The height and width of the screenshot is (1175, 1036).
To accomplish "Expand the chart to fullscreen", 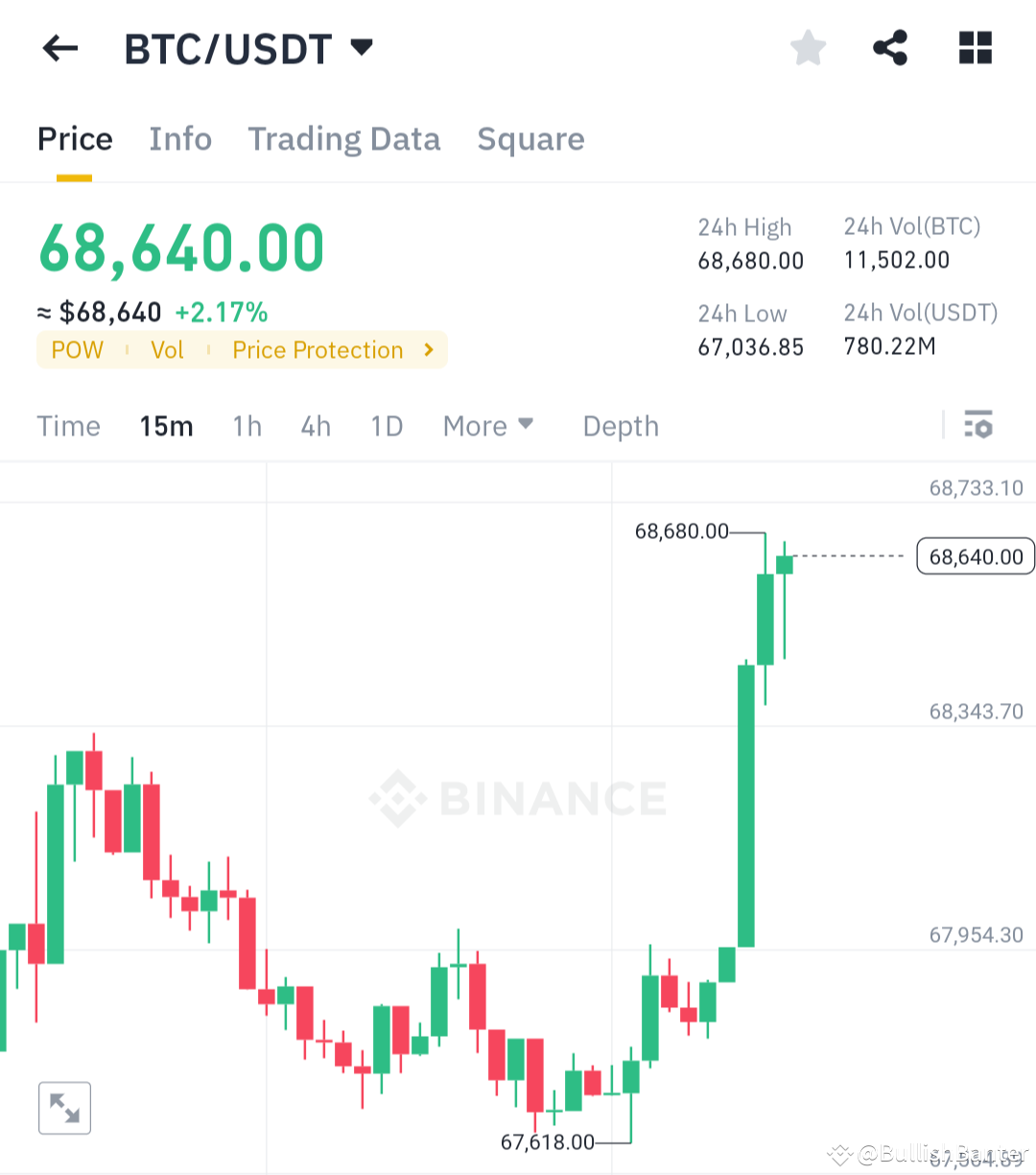I will pos(64,1108).
